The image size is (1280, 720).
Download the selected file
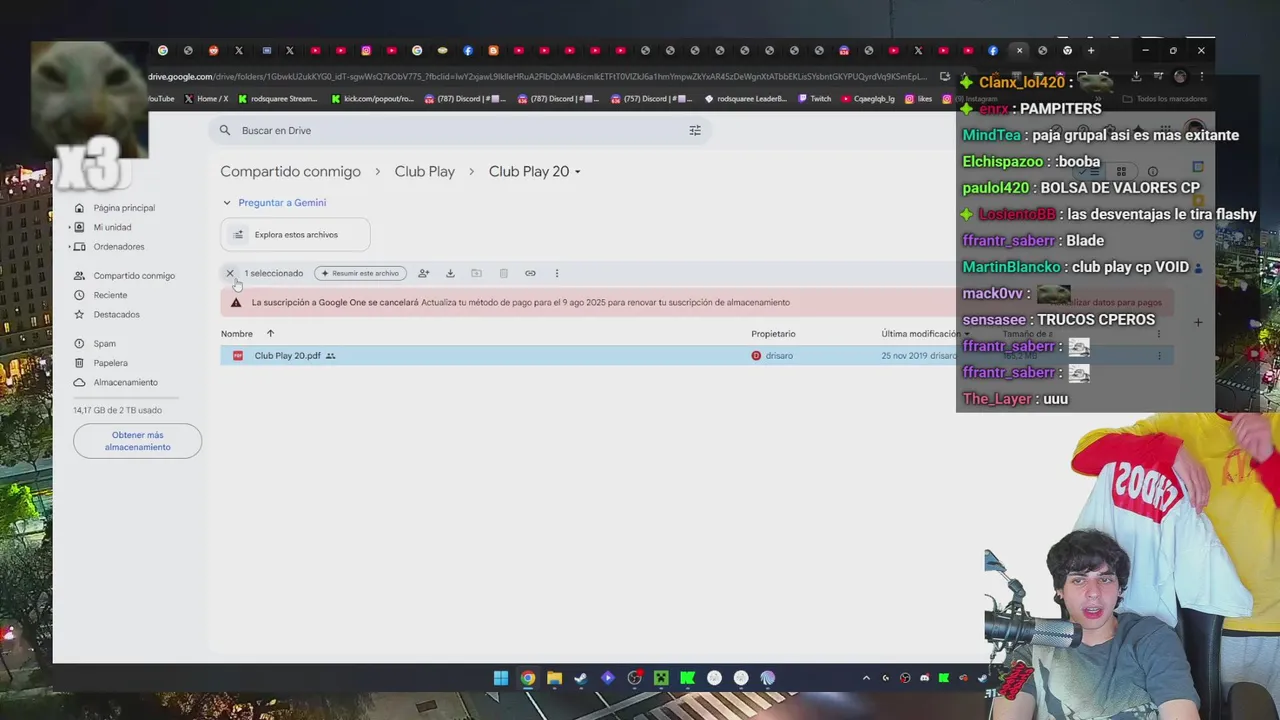(450, 273)
